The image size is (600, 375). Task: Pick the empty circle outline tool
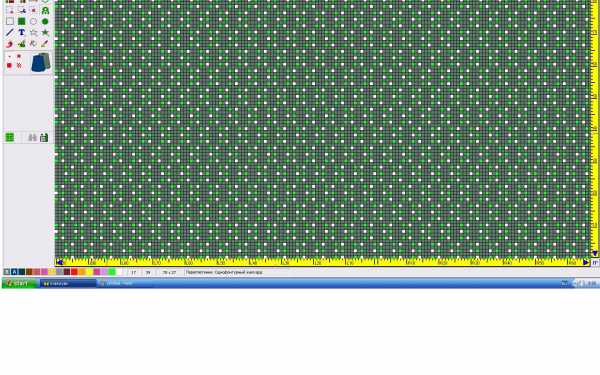(33, 21)
